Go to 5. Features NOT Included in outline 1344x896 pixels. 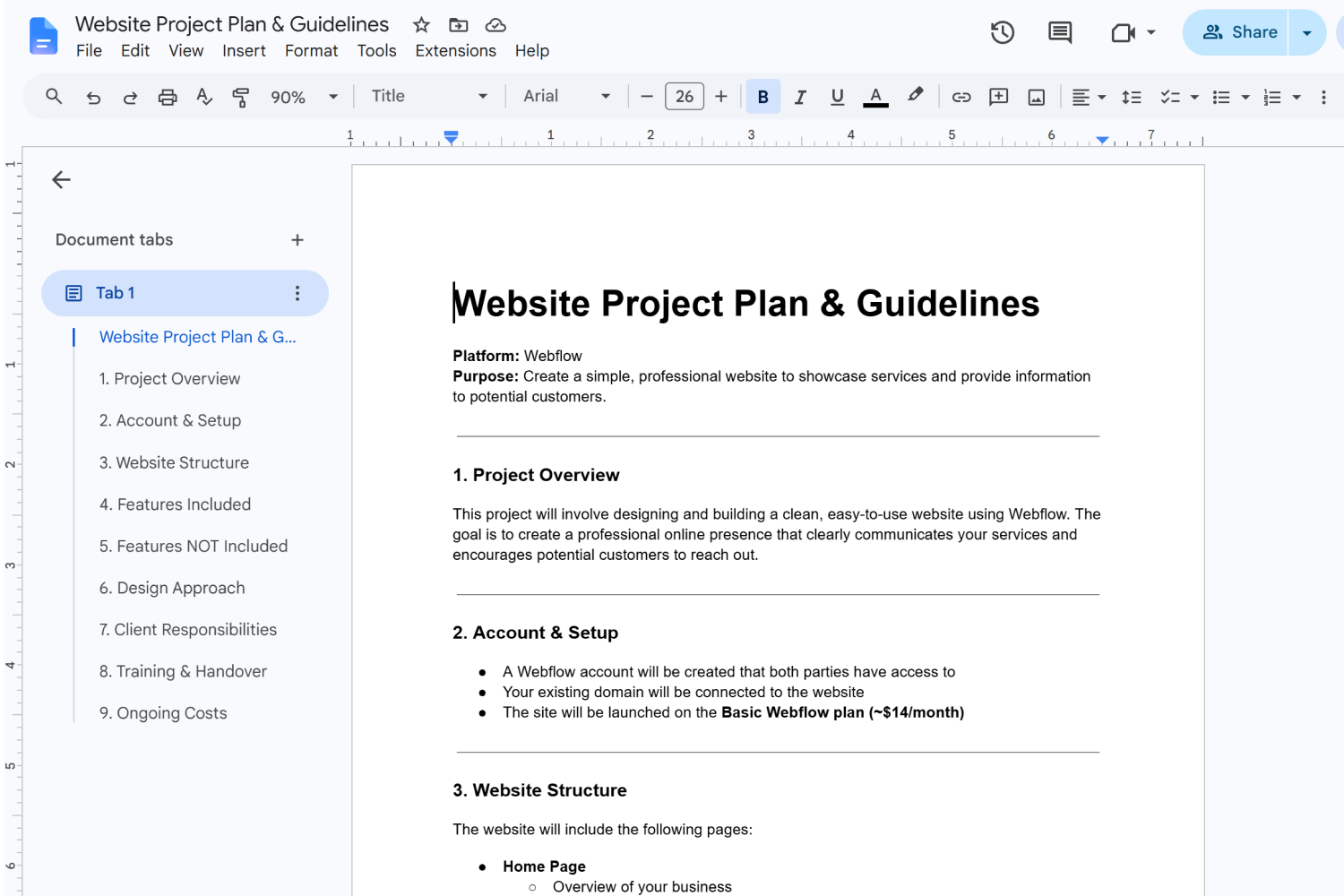tap(194, 546)
